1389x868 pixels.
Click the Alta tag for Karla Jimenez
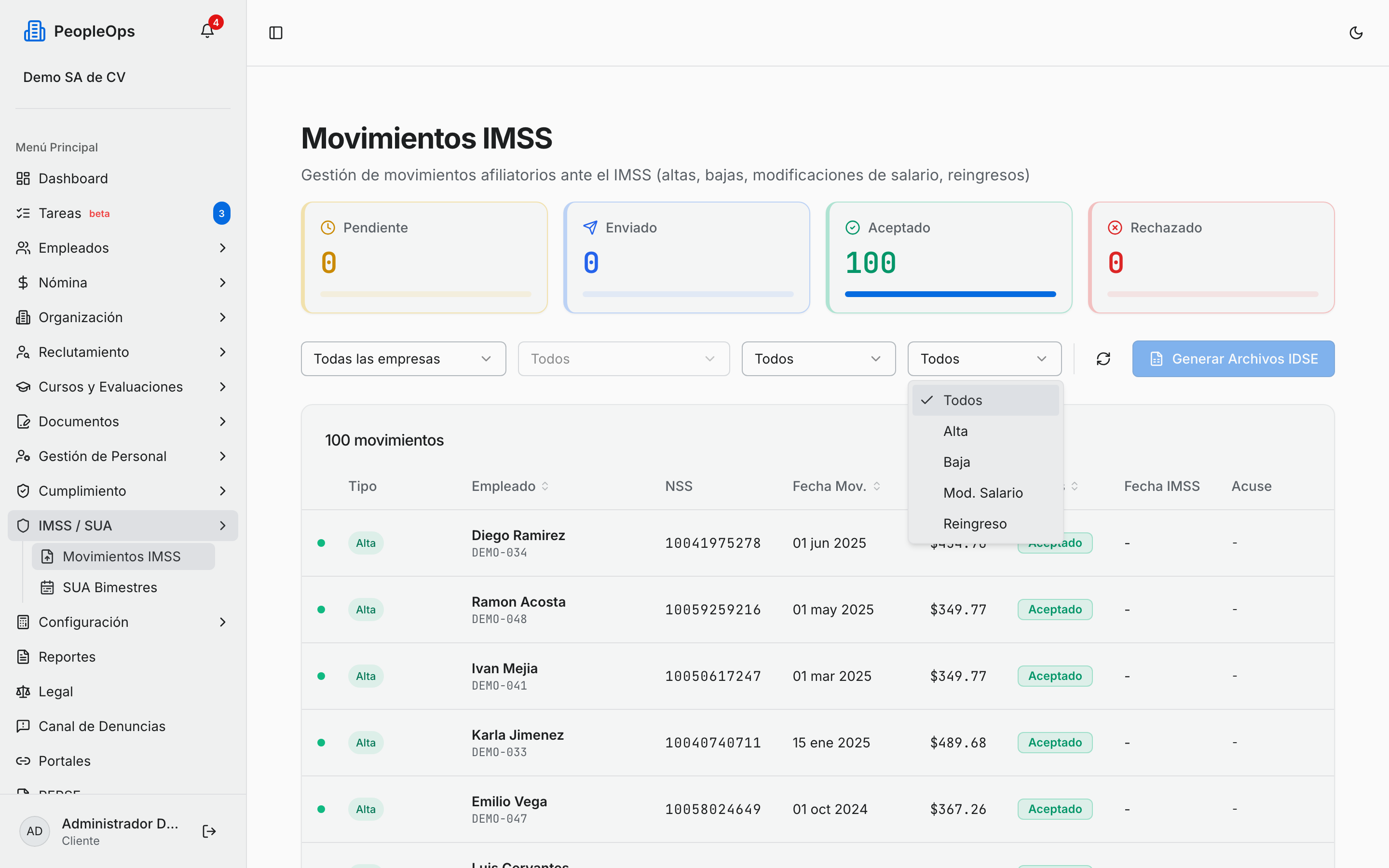tap(366, 743)
